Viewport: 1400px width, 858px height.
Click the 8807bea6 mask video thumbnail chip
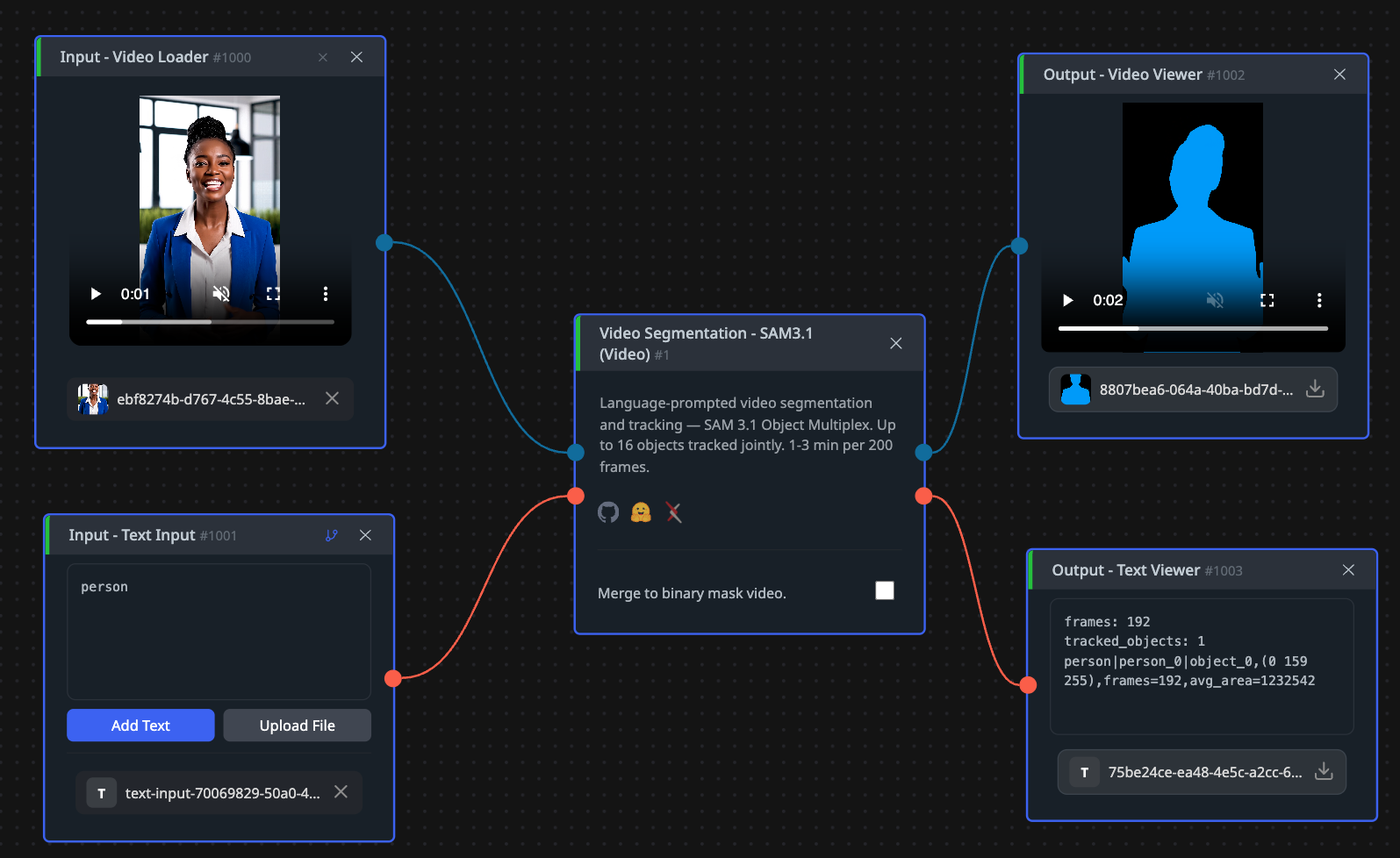tap(1075, 390)
